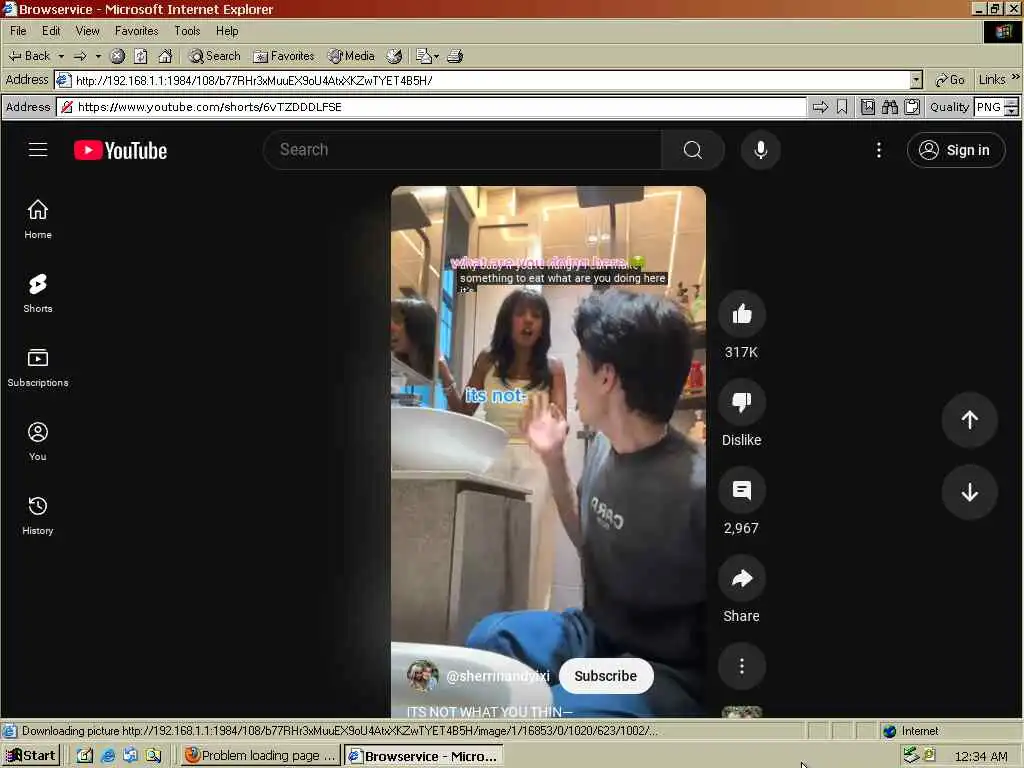Open the Short's more options three-dot button
Image resolution: width=1024 pixels, height=768 pixels.
pos(742,666)
